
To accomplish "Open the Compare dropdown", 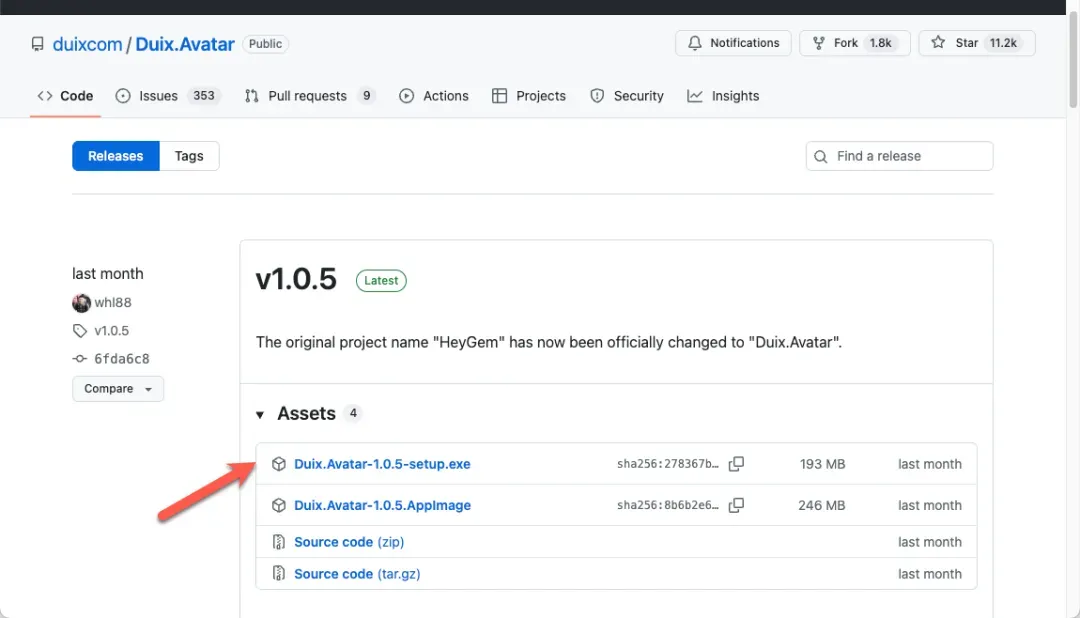I will pos(118,389).
